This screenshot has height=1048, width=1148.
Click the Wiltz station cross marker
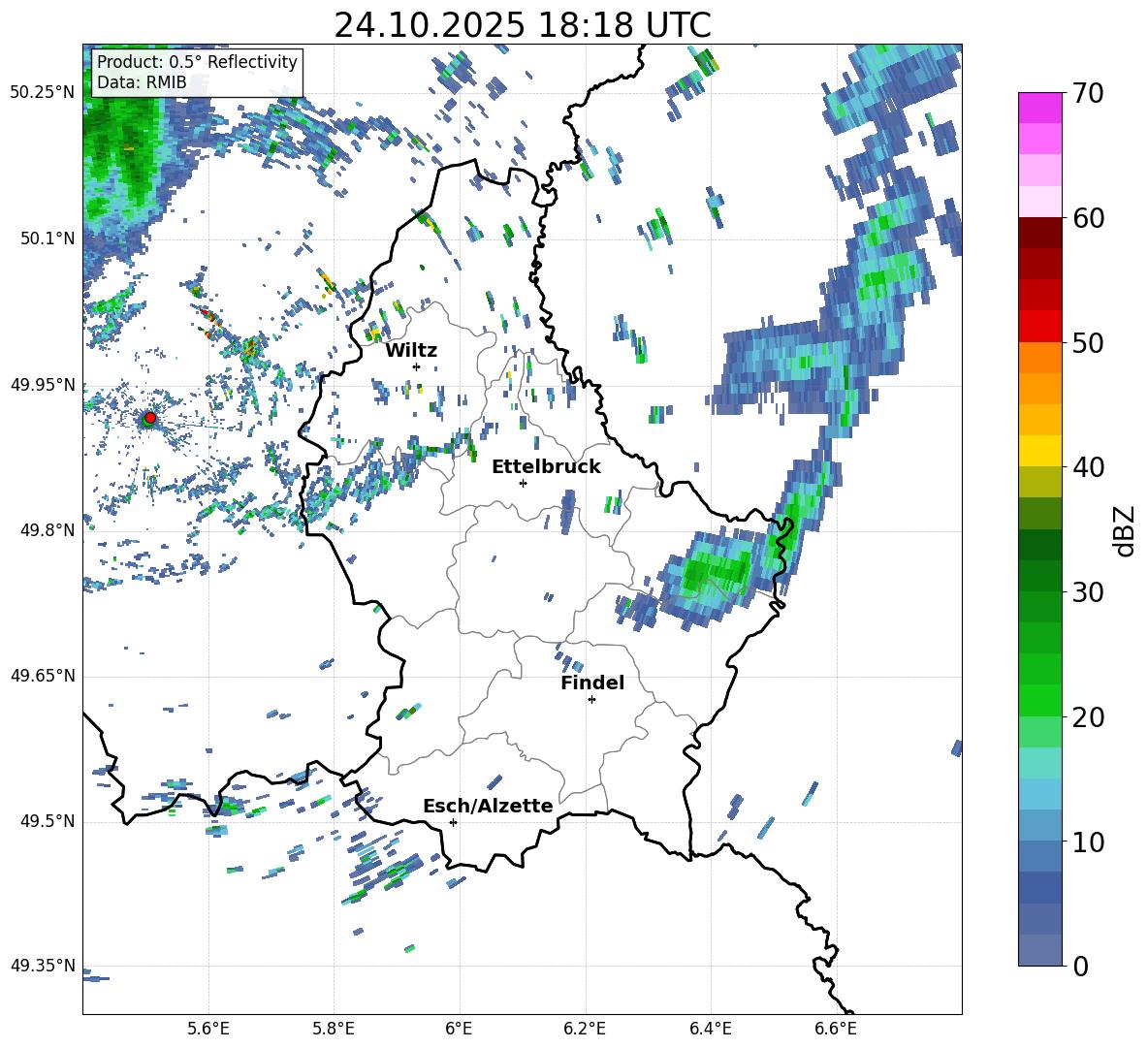417,366
